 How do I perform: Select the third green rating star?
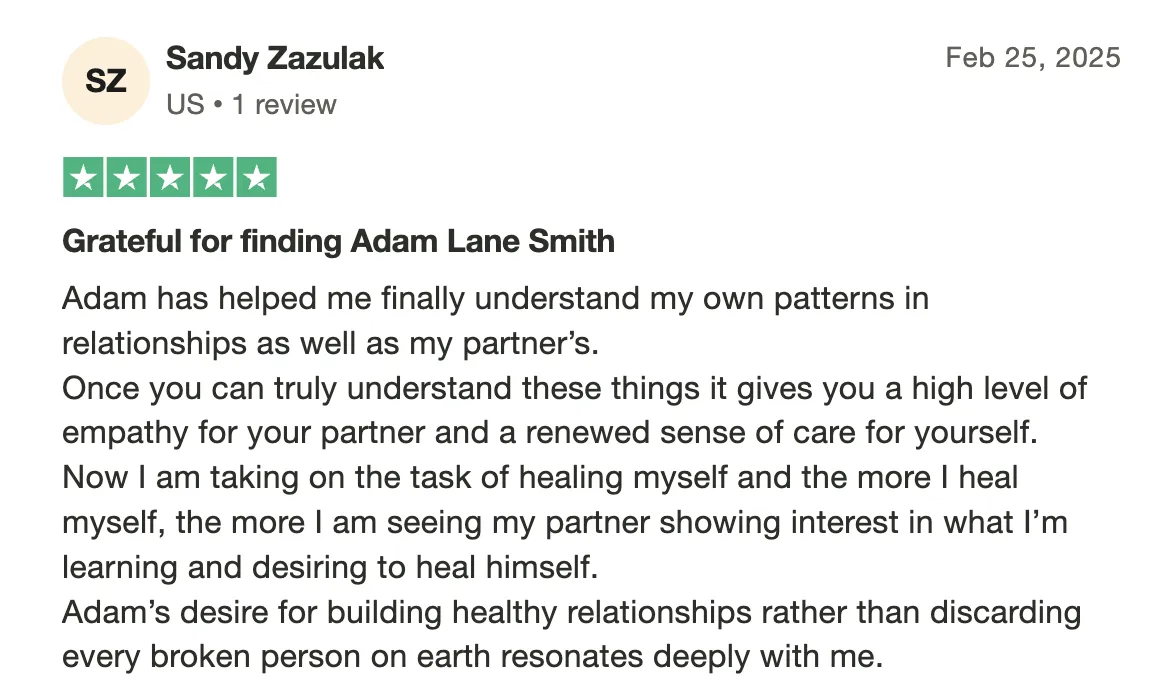coord(170,177)
